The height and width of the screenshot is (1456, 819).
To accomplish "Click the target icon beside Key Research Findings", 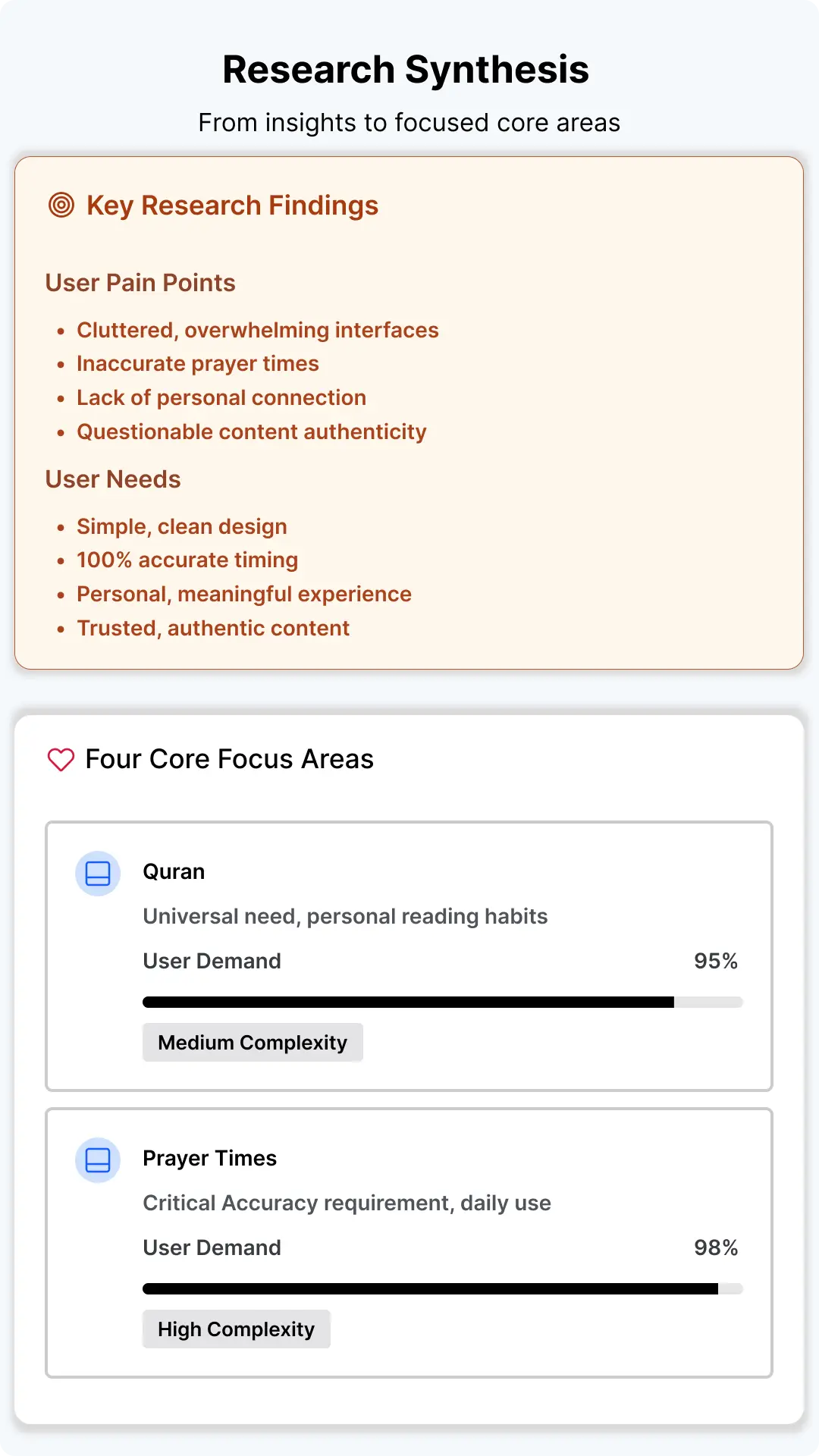I will [x=61, y=205].
